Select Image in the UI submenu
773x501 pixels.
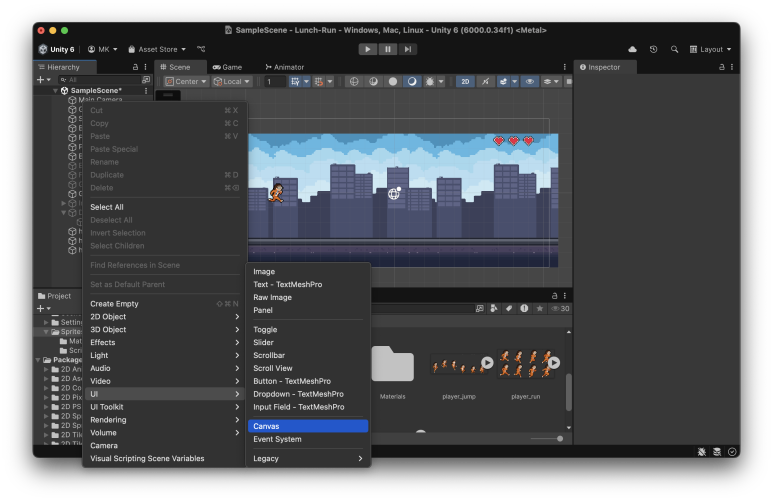tap(308, 272)
